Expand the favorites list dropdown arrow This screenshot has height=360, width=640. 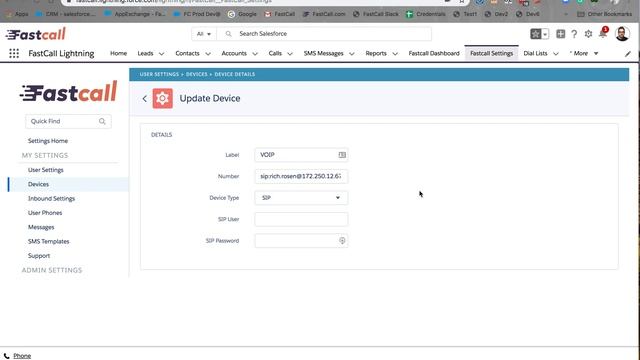pyautogui.click(x=545, y=34)
